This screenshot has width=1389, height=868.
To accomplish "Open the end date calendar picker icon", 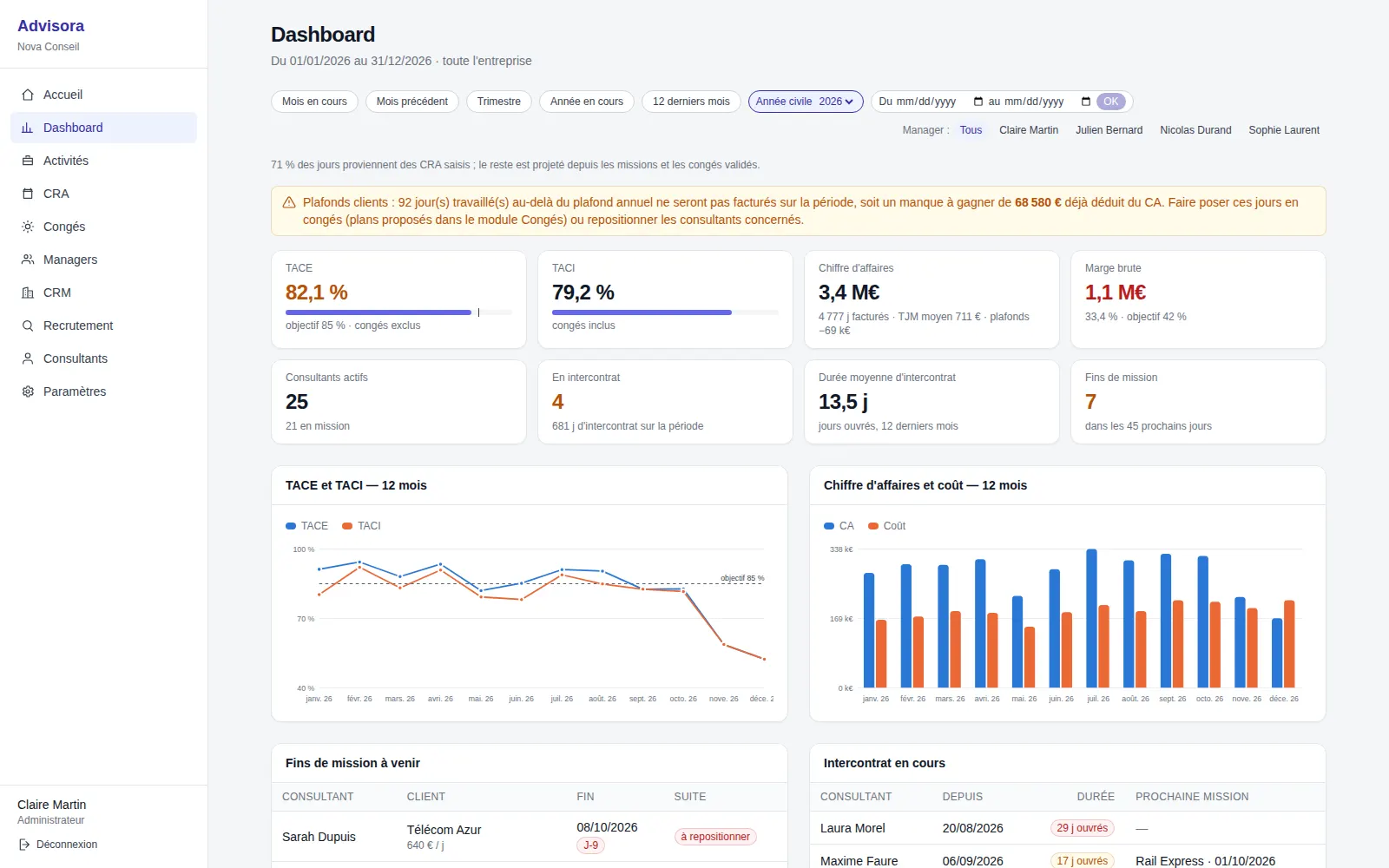I will 1086,102.
